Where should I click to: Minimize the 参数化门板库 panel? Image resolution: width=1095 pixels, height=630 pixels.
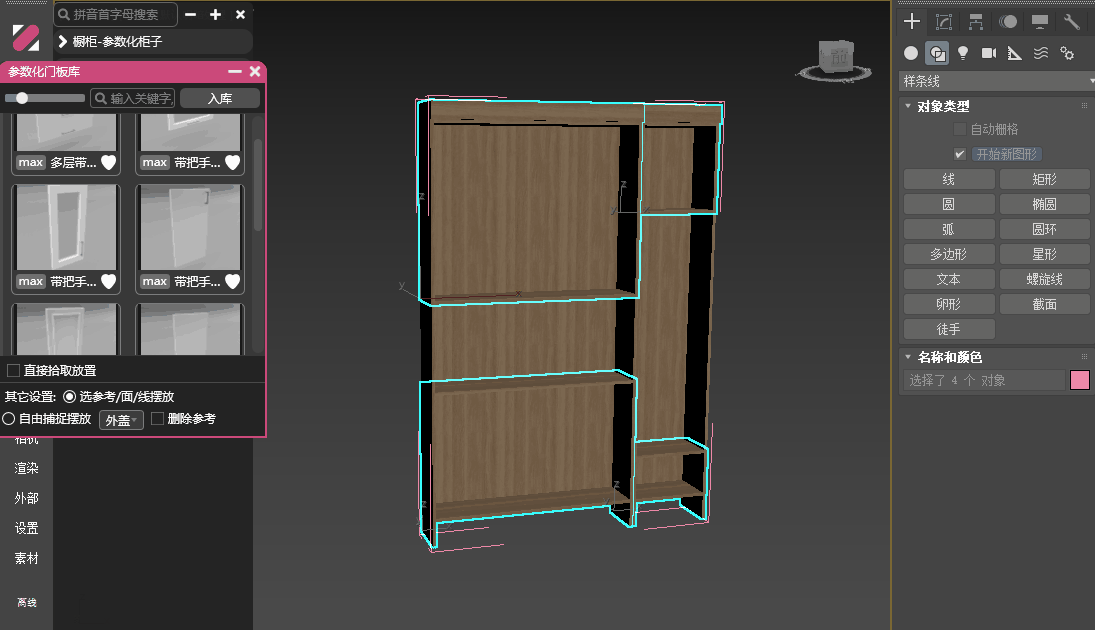pos(235,71)
